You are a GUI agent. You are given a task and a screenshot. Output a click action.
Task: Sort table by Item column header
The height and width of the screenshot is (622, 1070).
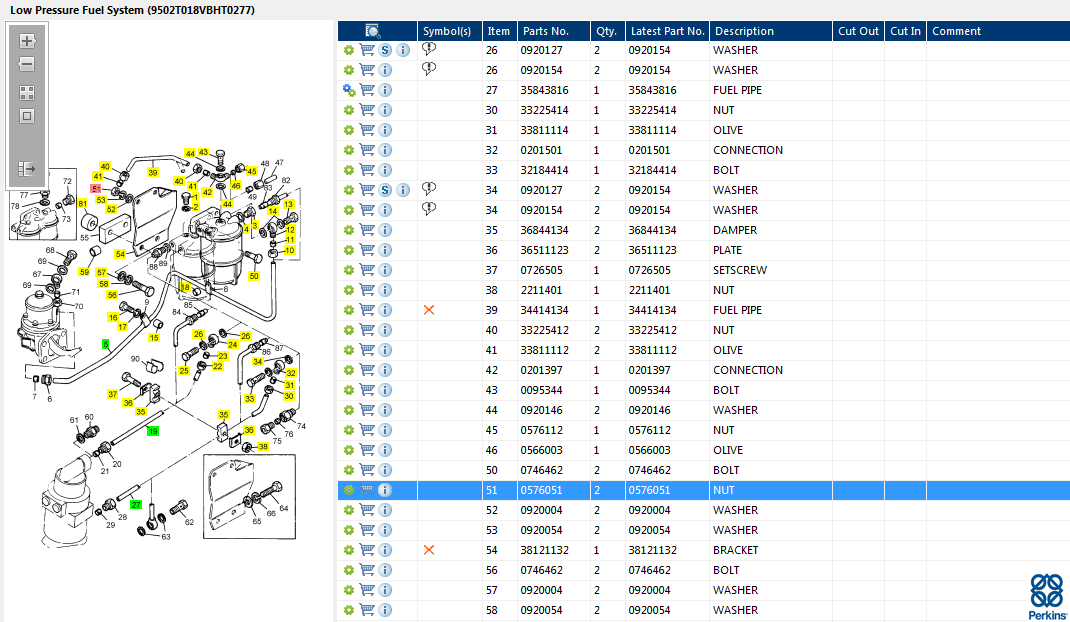499,31
